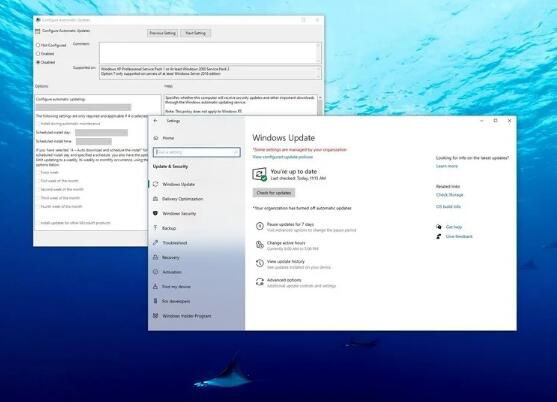Tick the Every week checkbox

(x=38, y=172)
